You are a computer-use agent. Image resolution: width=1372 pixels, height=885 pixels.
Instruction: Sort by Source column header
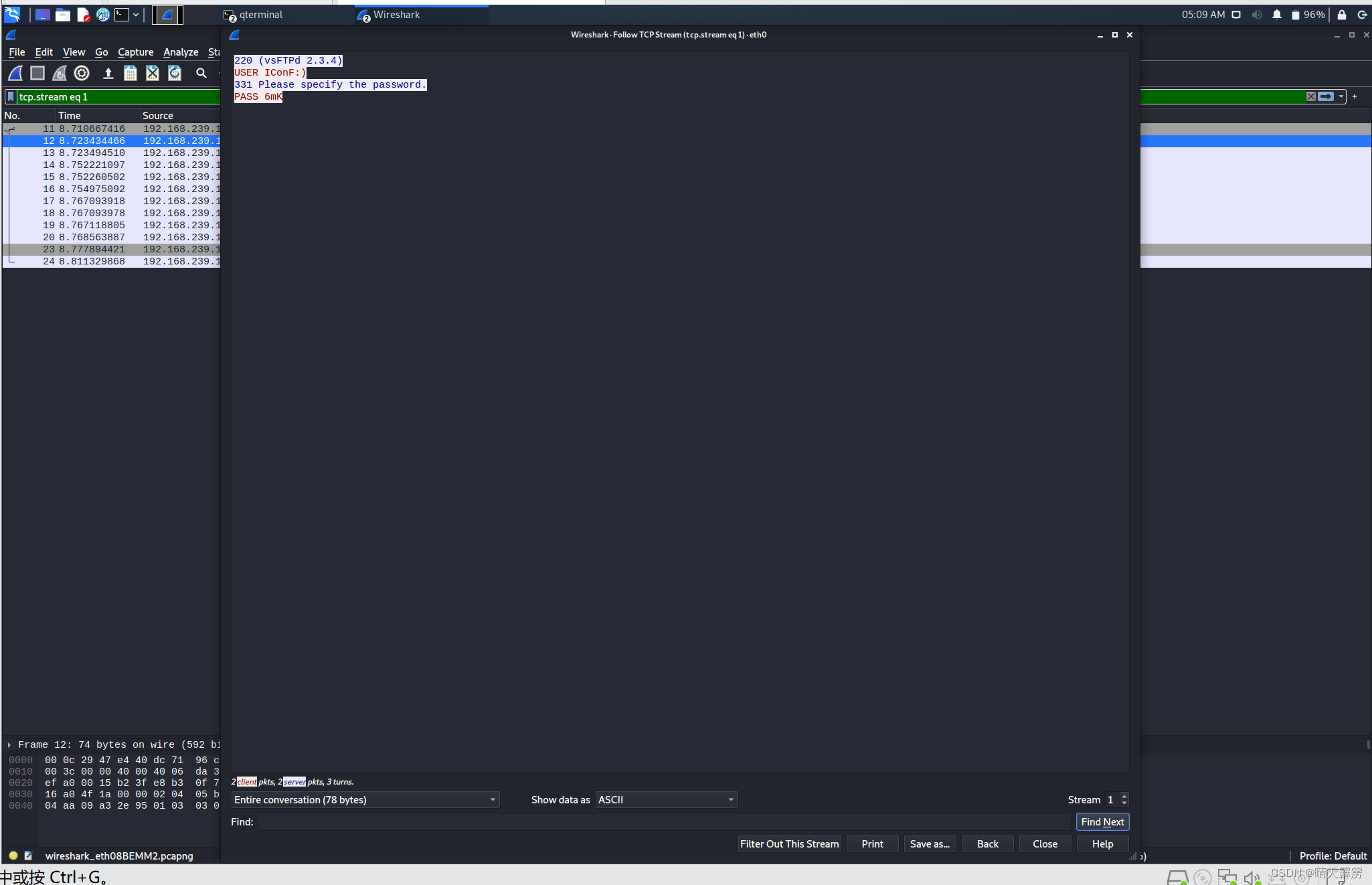pos(180,115)
